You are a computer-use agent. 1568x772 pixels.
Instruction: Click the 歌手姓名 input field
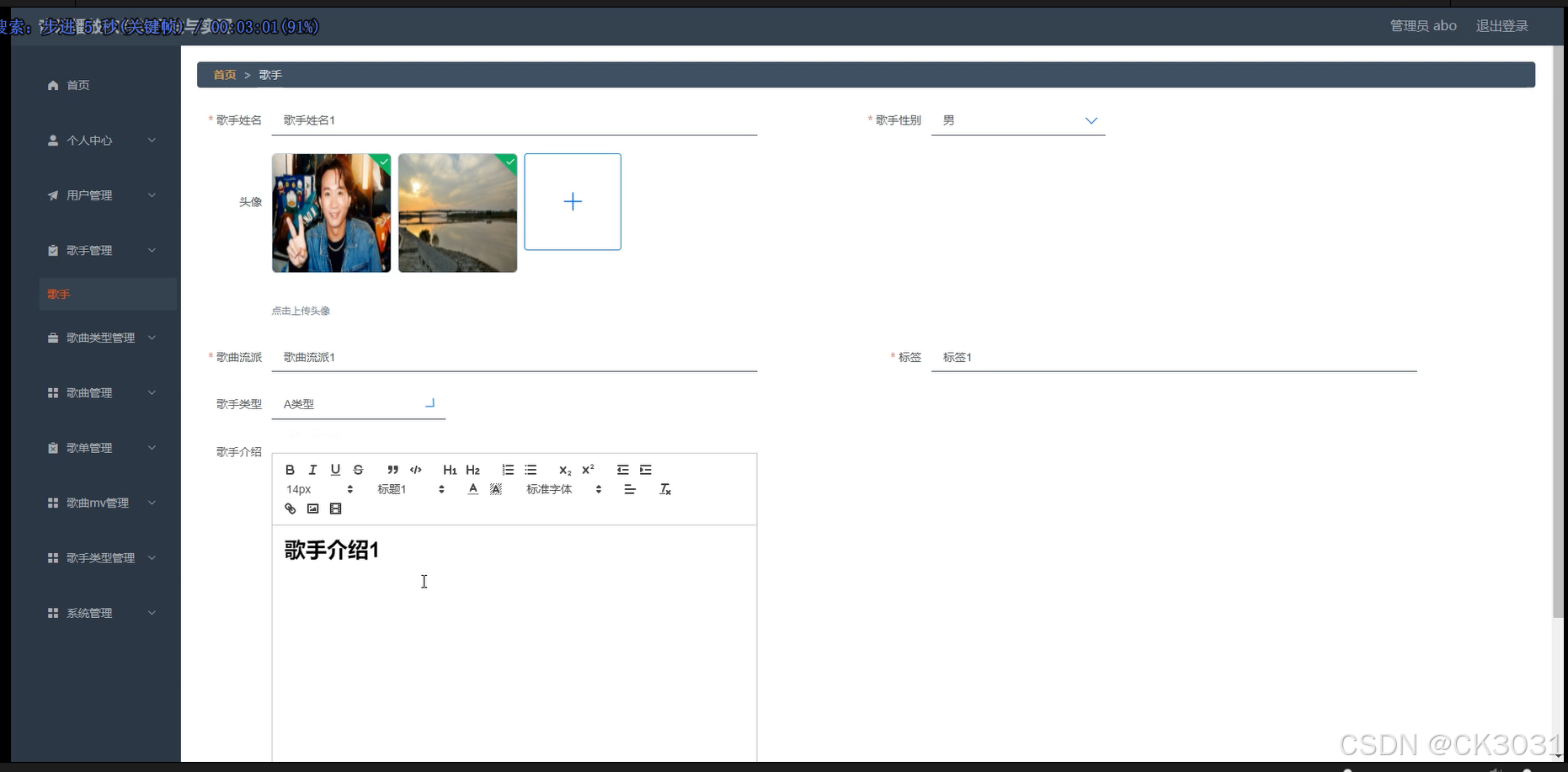coord(515,120)
